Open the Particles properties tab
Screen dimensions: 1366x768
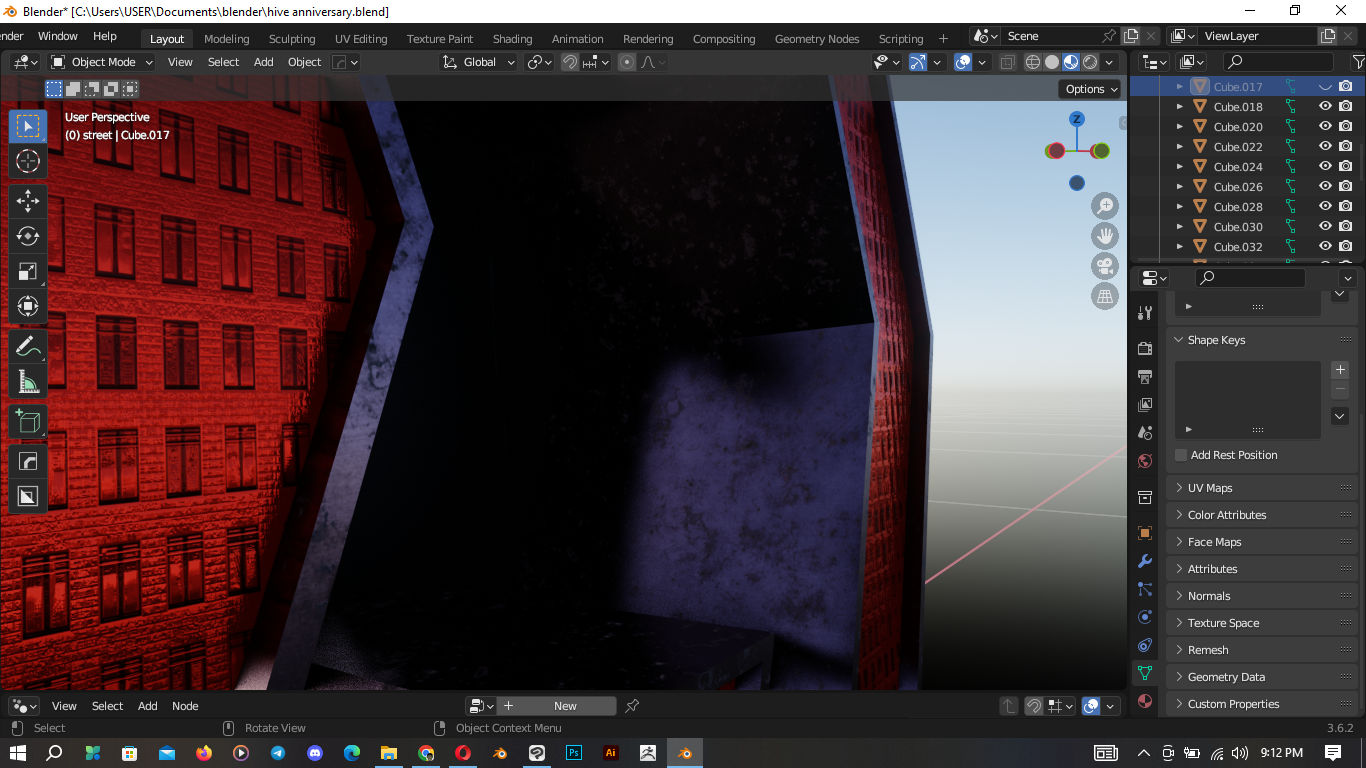[x=1145, y=589]
